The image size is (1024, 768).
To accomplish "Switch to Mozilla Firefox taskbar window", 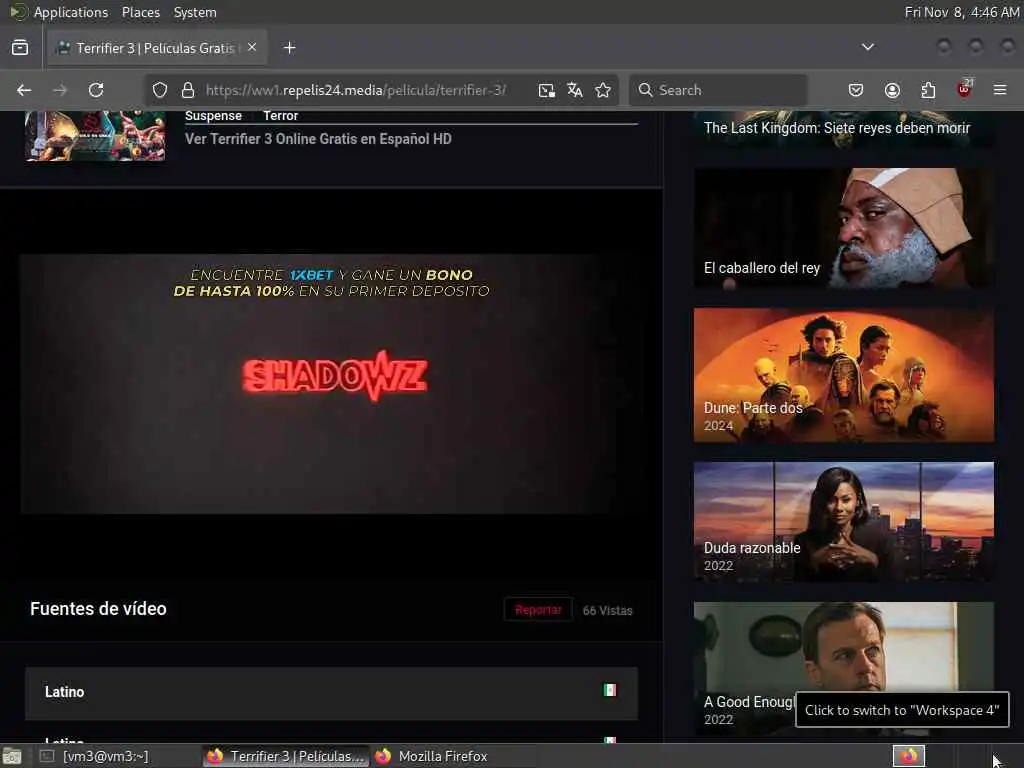I will pos(453,756).
